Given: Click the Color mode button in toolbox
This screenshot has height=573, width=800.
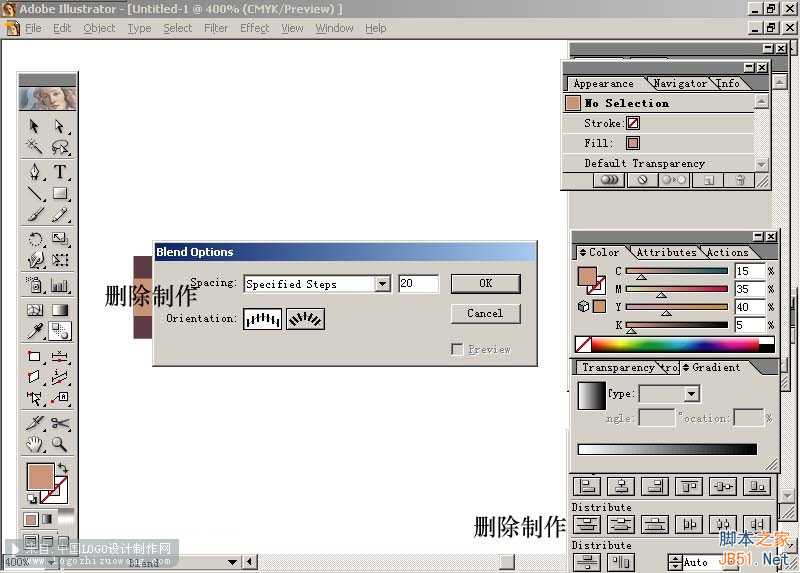Looking at the screenshot, I should pyautogui.click(x=31, y=519).
